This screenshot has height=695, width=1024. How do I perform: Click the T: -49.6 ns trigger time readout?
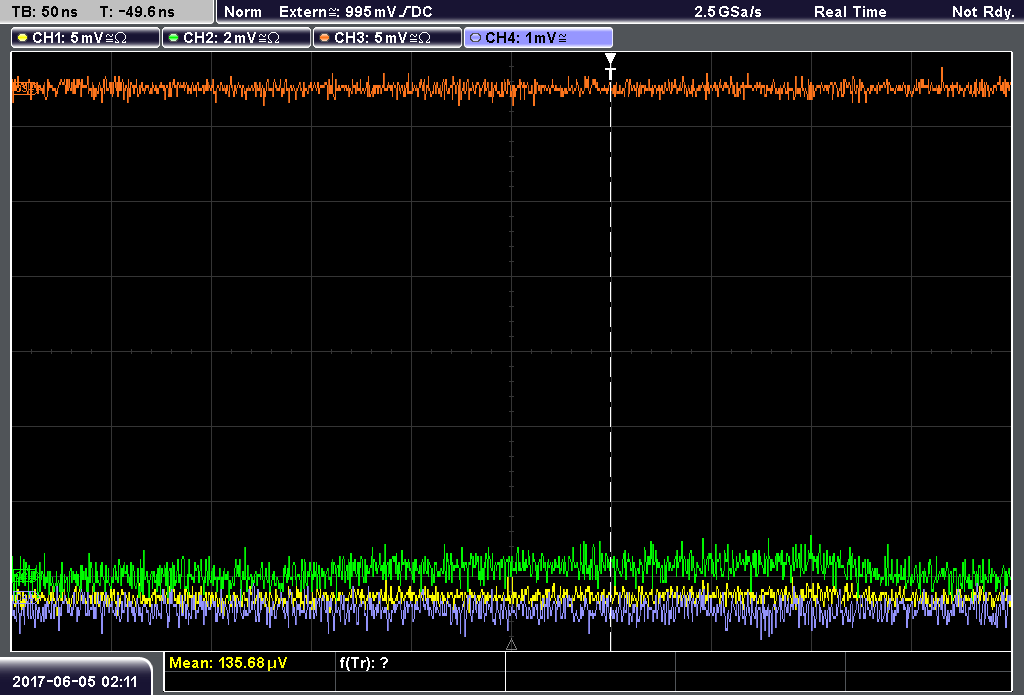137,12
